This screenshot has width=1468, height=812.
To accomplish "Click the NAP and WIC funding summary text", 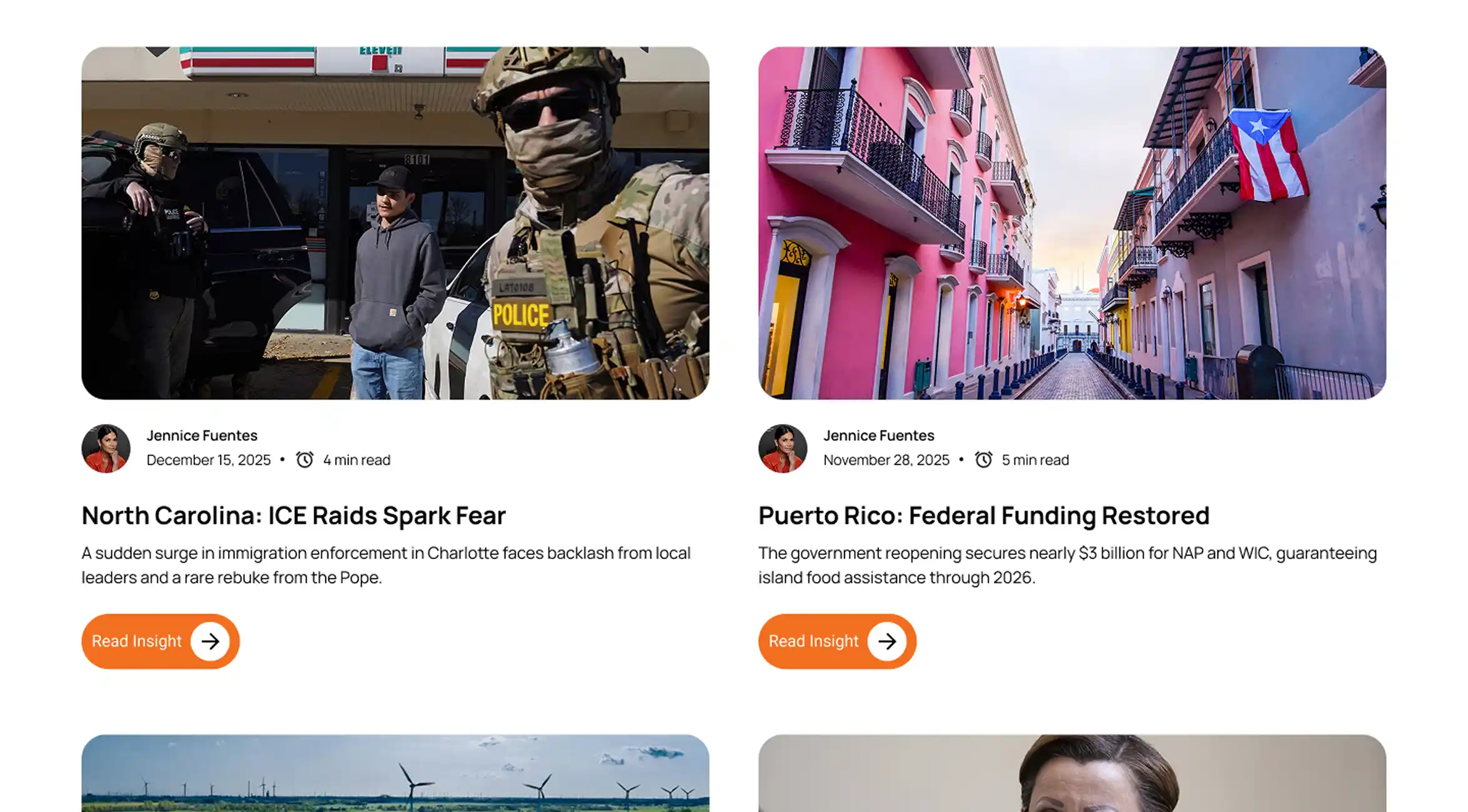I will tap(1068, 565).
